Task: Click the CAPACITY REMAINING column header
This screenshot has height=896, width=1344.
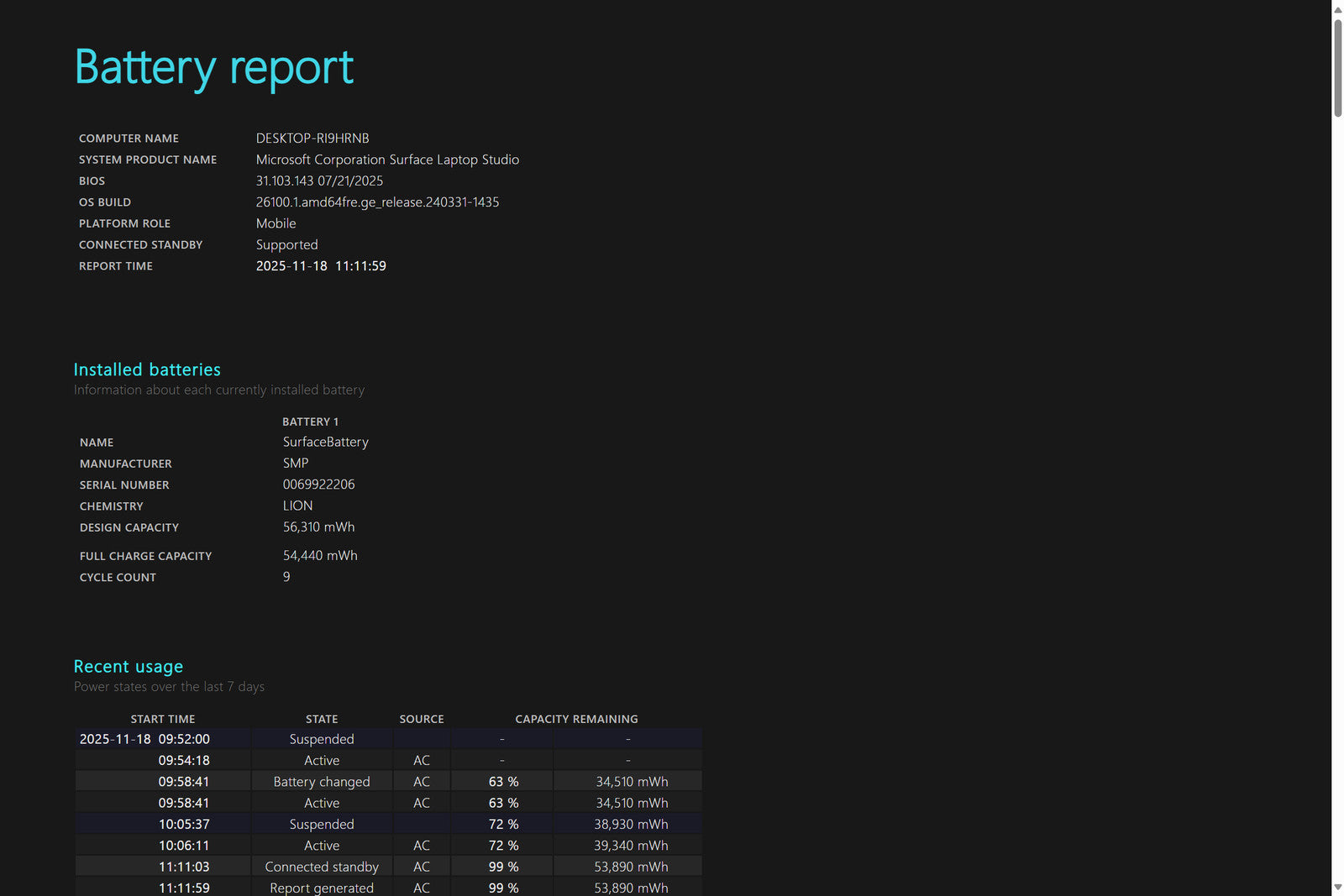Action: 576,719
